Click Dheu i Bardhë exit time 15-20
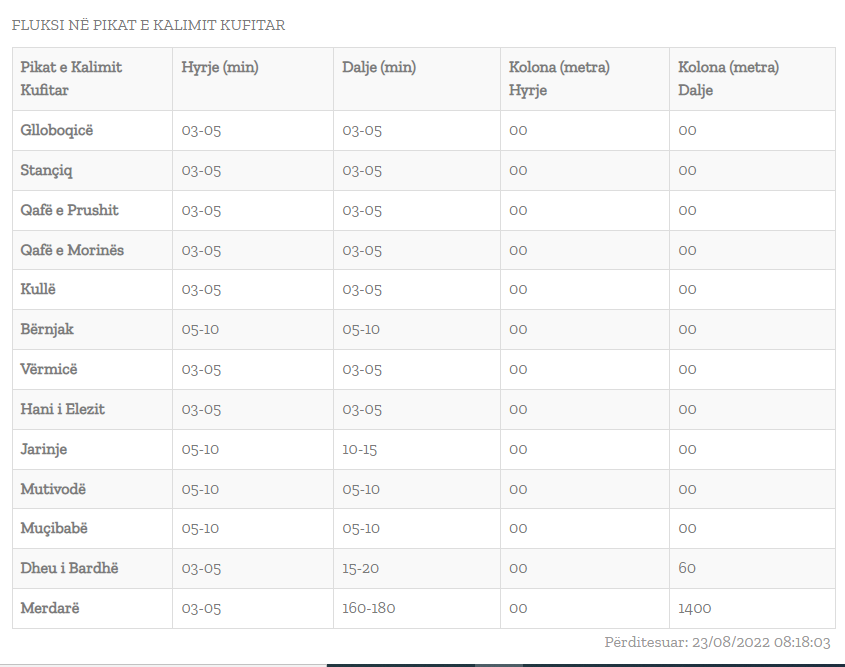Image resolution: width=845 pixels, height=667 pixels. coord(360,568)
